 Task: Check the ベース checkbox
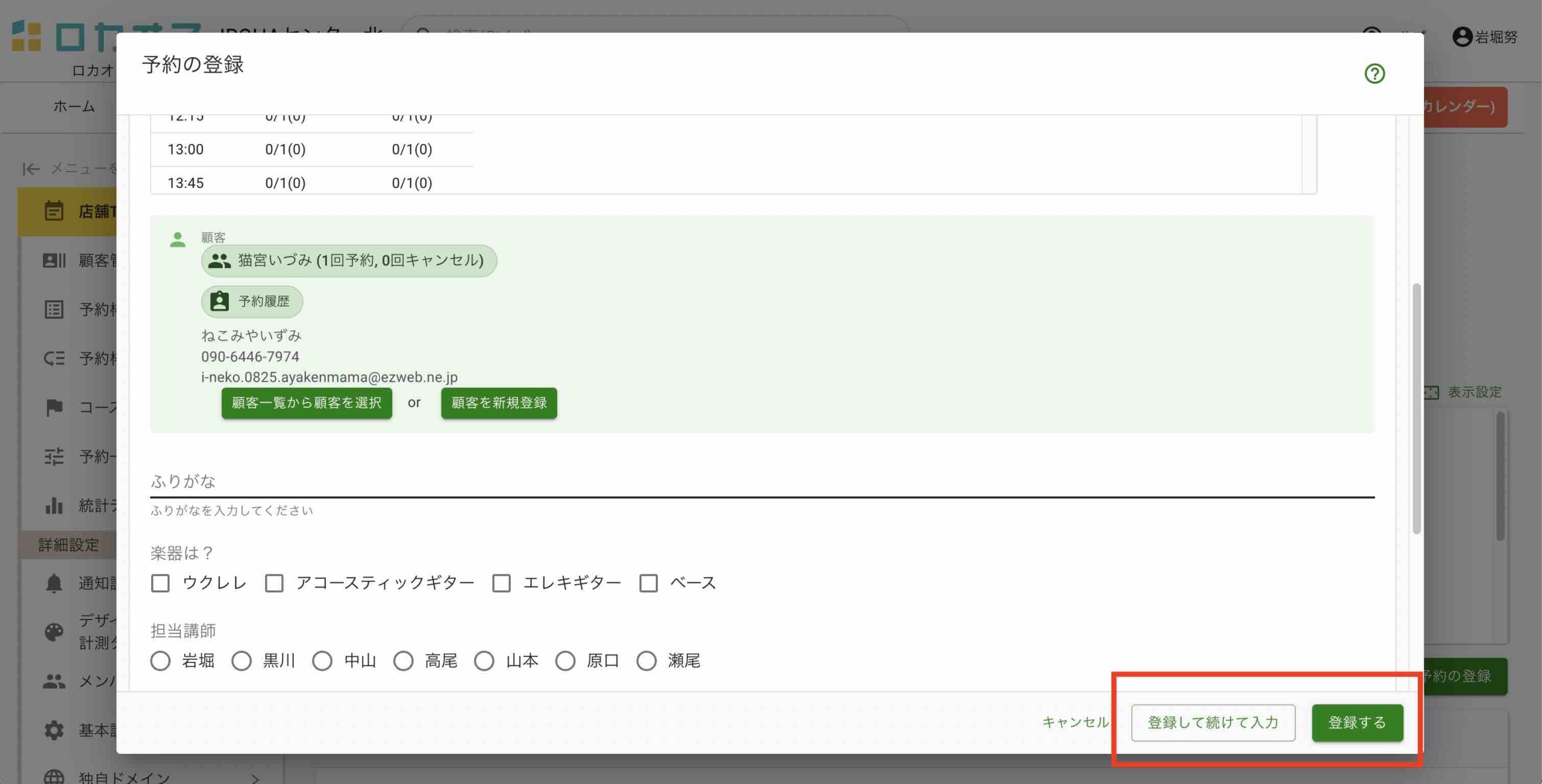[648, 583]
